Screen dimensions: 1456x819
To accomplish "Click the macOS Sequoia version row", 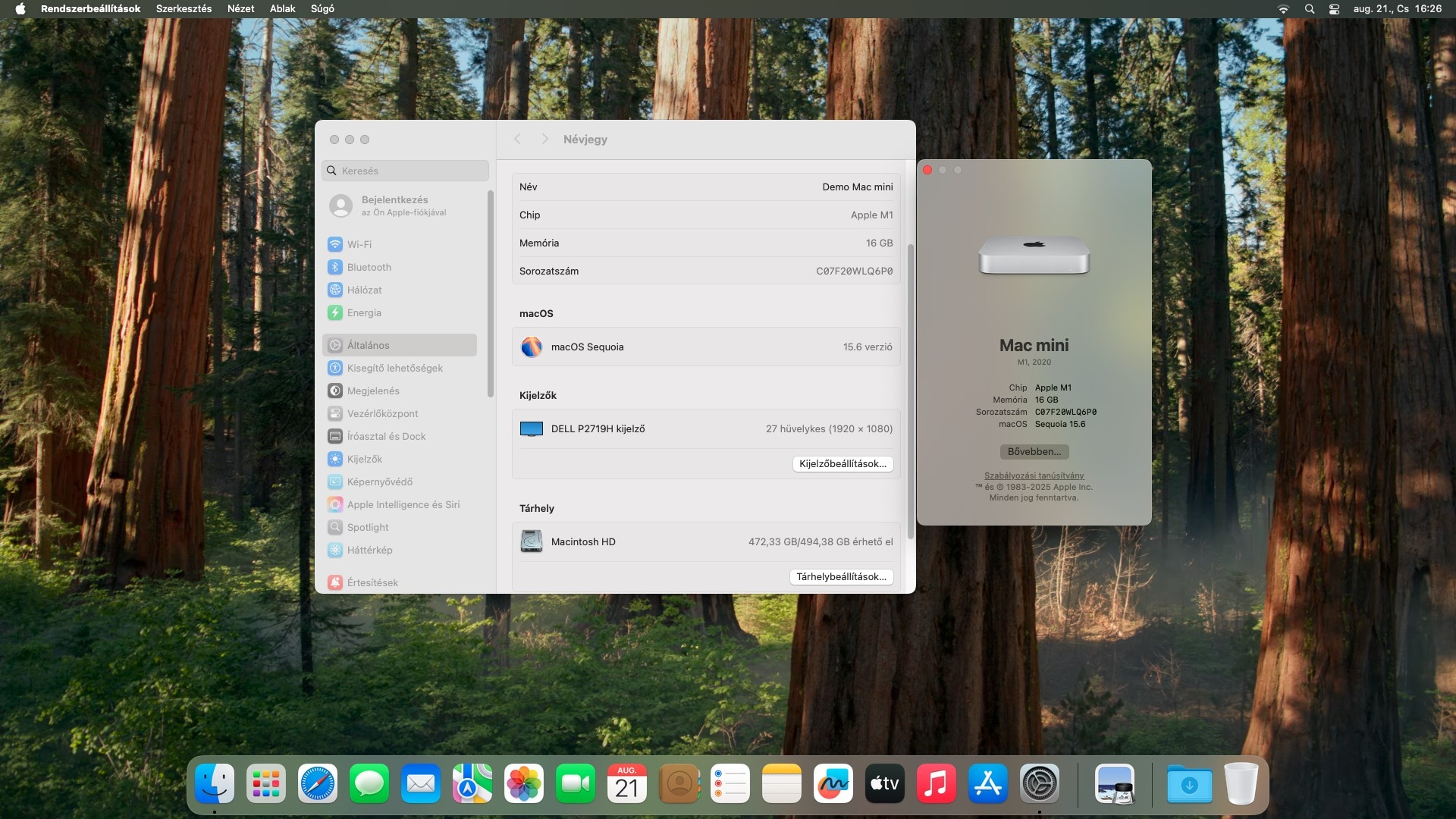I will coord(705,347).
